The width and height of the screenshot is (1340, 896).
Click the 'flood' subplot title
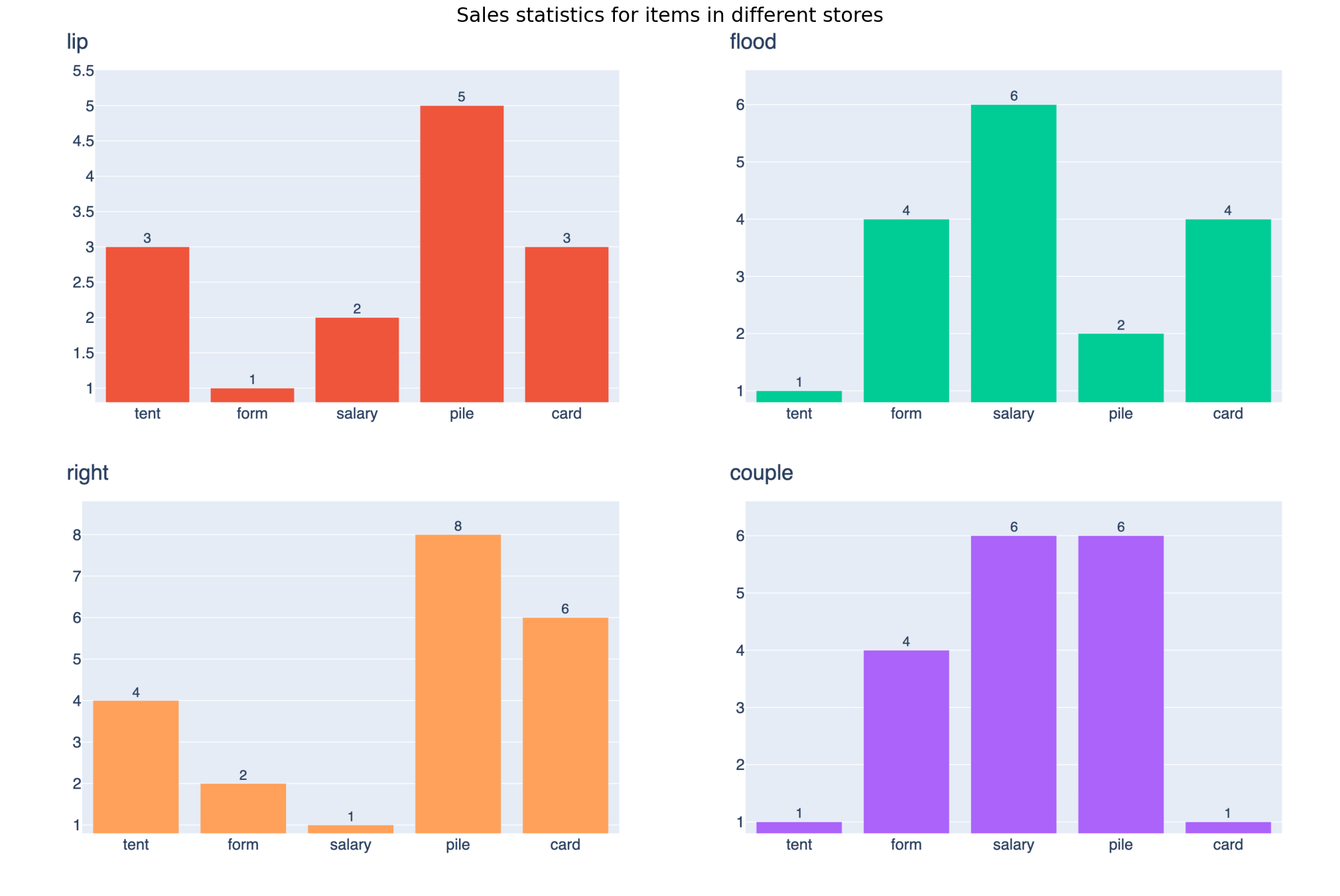(753, 42)
